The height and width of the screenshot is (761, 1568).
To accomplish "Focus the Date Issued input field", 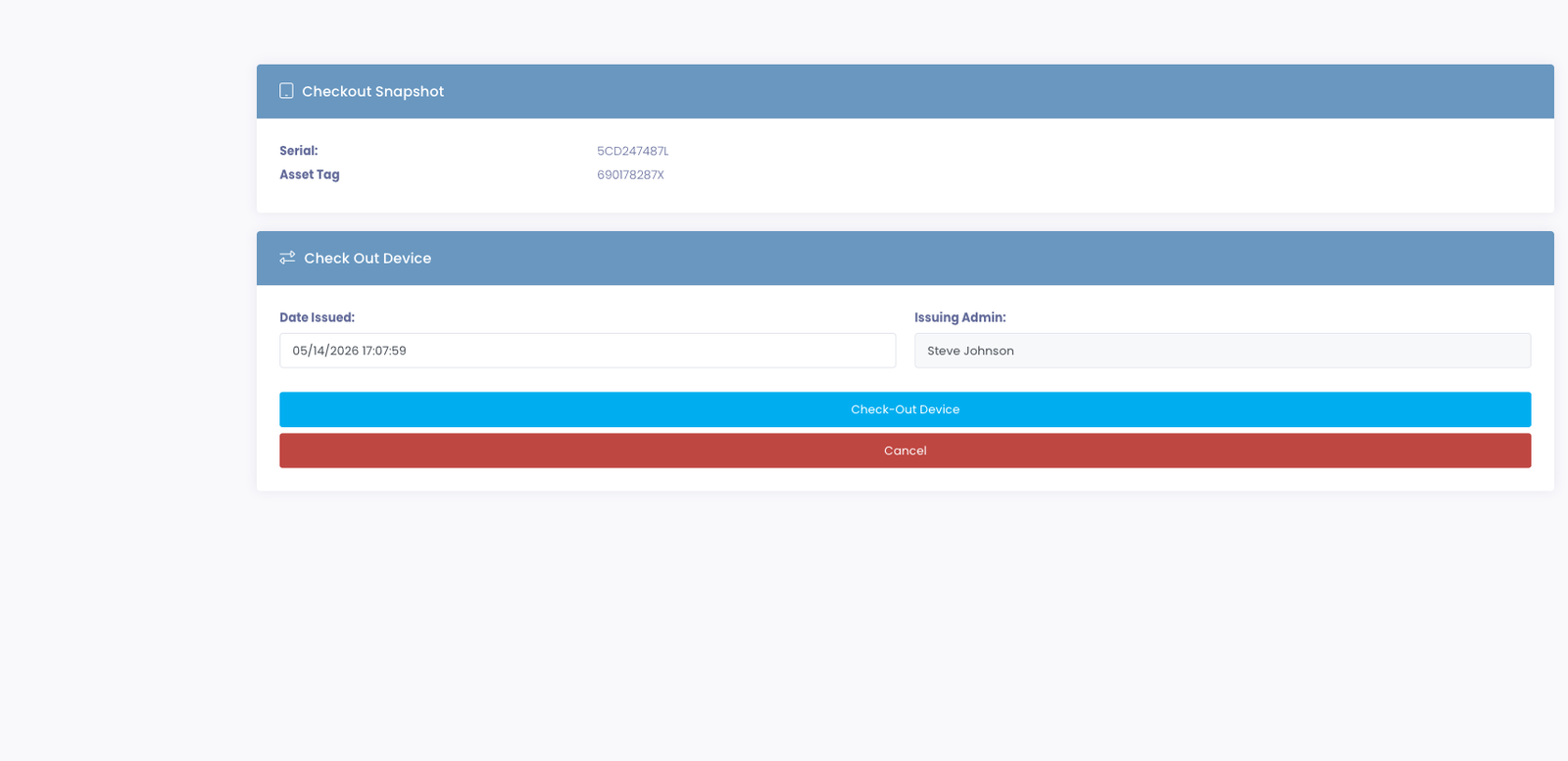I will click(x=587, y=351).
